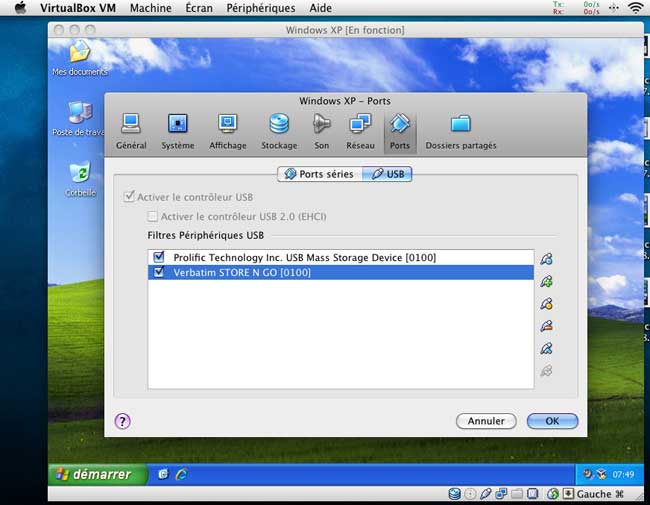Click add empty USB filter icon
Screen dimensions: 650x505
coord(546,259)
